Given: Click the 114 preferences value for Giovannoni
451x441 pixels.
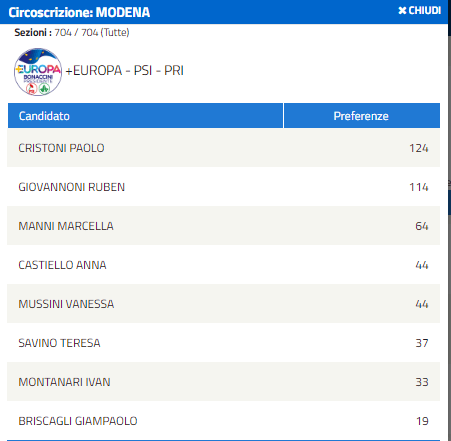Looking at the screenshot, I should (x=419, y=187).
